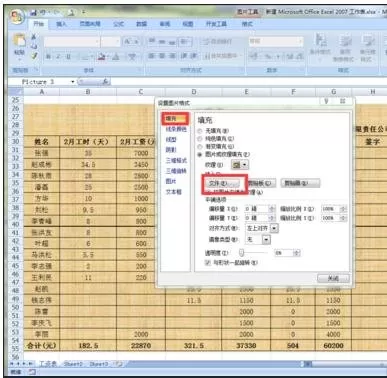Open the font name dropdown in ribbon
Viewport: 387px width, 378px height.
97,42
